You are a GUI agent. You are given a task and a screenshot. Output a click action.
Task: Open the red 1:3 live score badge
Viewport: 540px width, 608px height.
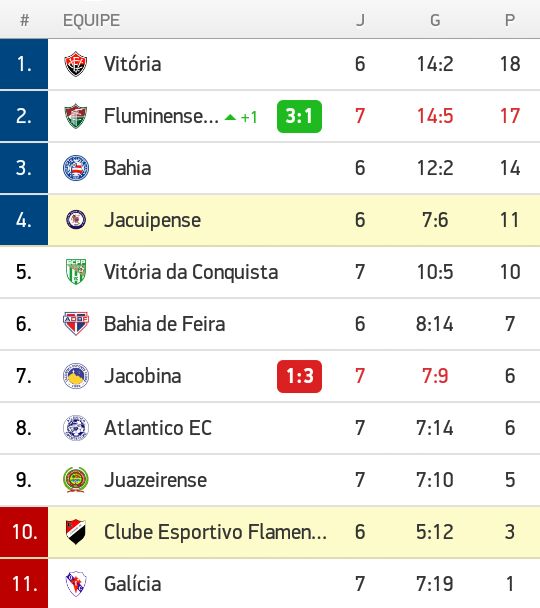299,376
